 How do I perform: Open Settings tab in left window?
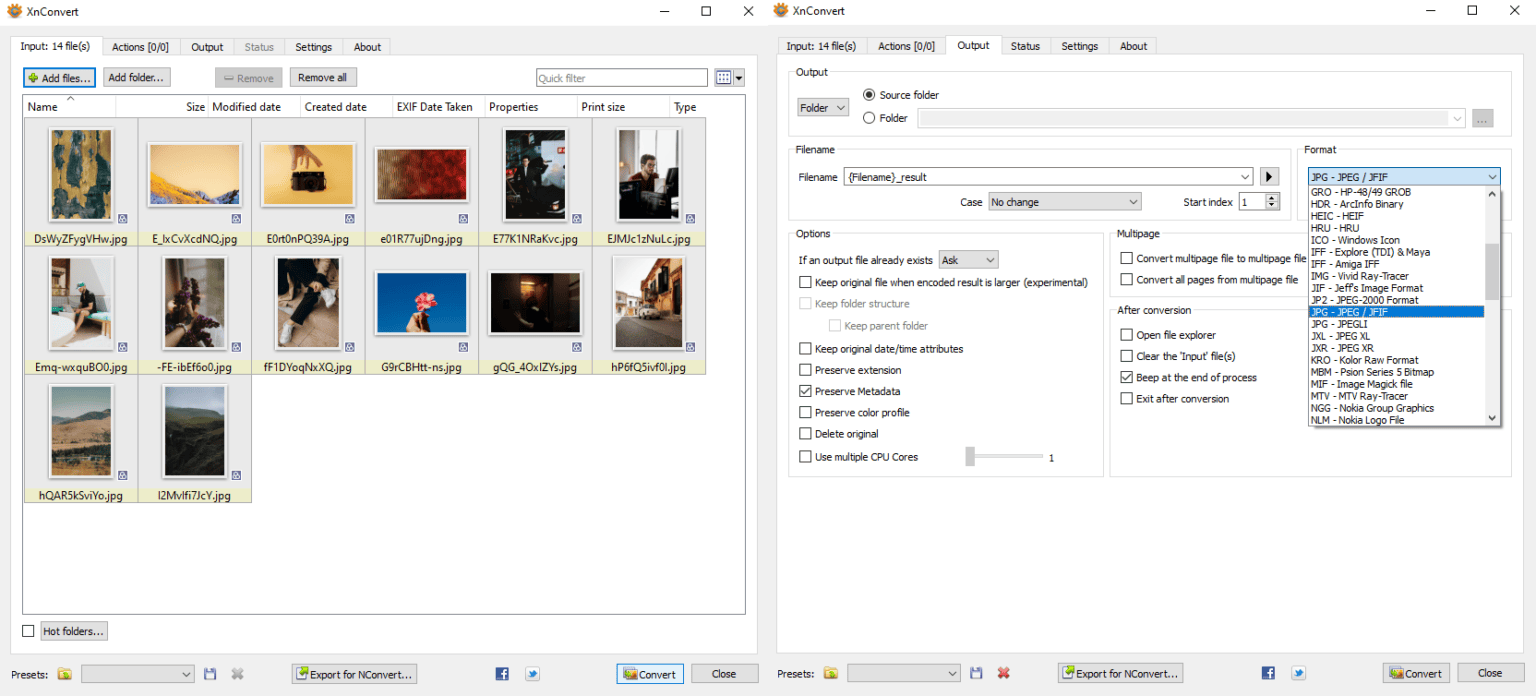pos(313,47)
